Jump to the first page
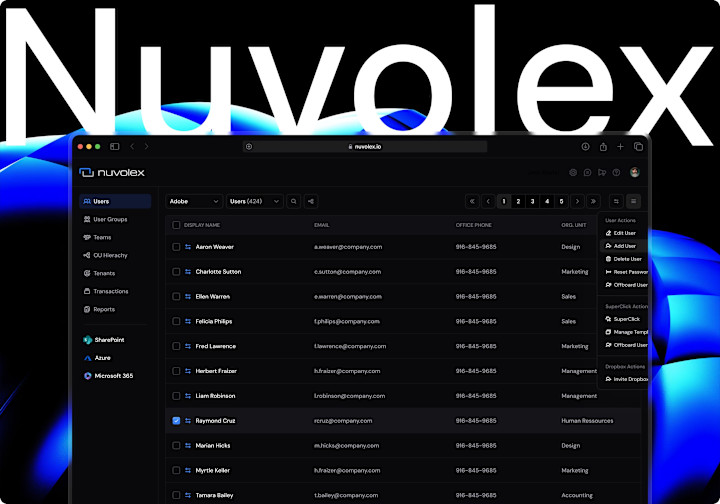720x504 pixels. (x=472, y=202)
